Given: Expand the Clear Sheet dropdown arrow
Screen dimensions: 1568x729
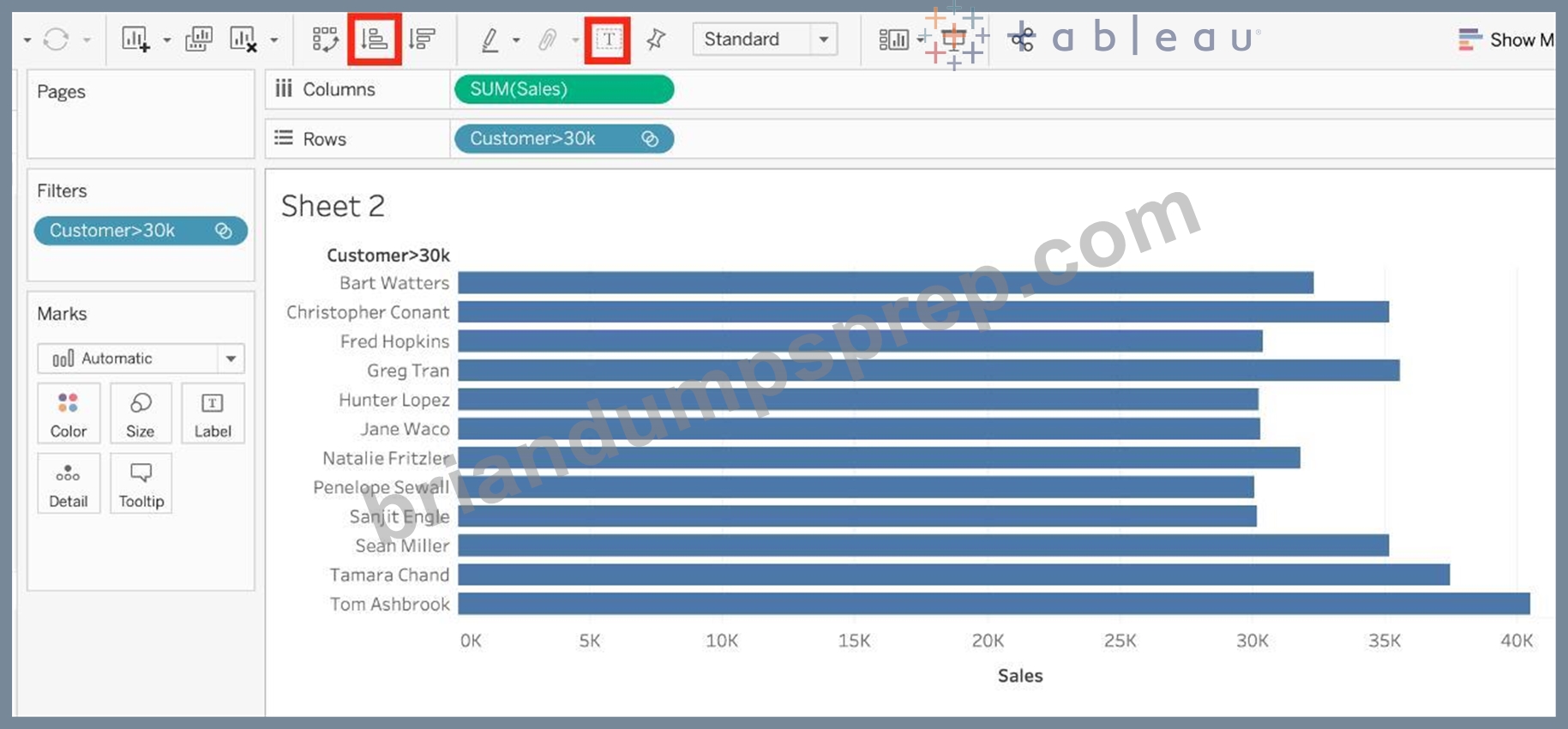Looking at the screenshot, I should click(273, 40).
